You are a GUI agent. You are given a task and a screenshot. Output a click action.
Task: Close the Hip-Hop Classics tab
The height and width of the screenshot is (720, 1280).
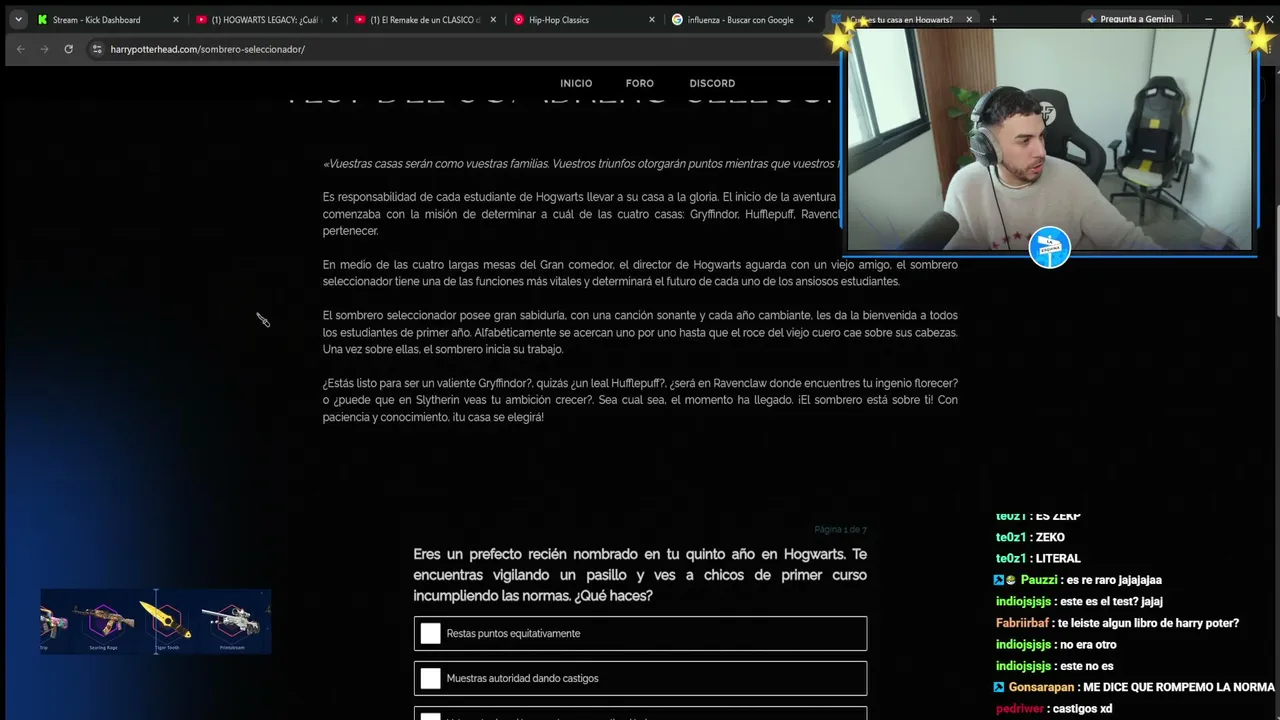[652, 19]
